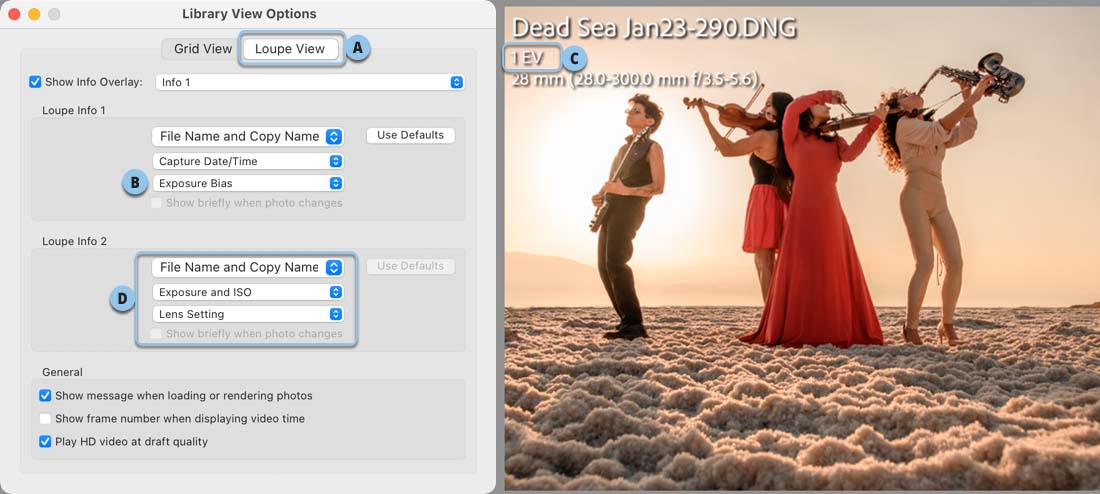This screenshot has height=494, width=1100.
Task: Click the disabled Use Defaults for Loupe Info 2
Action: [410, 266]
